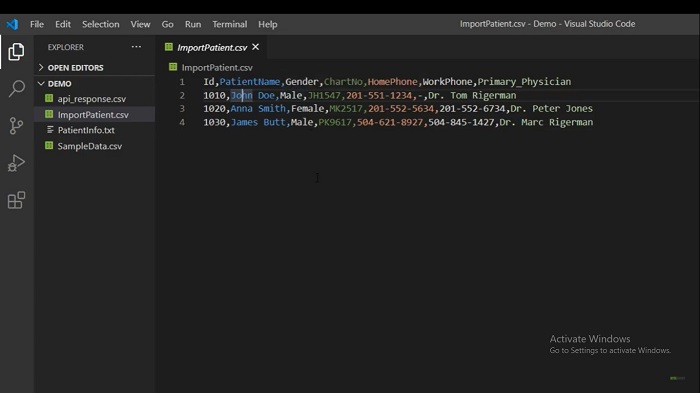Click the PatientName header text
Image resolution: width=700 pixels, height=393 pixels.
point(250,82)
